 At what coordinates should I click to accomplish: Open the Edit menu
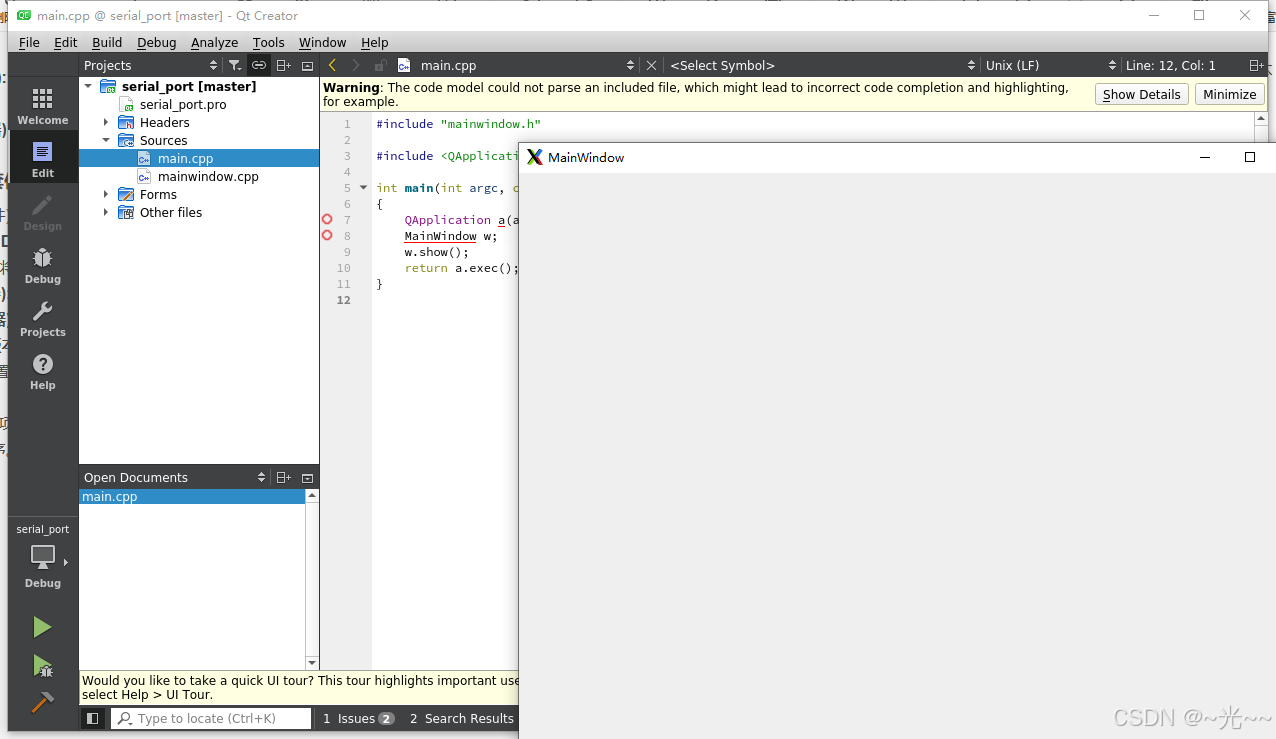tap(65, 42)
